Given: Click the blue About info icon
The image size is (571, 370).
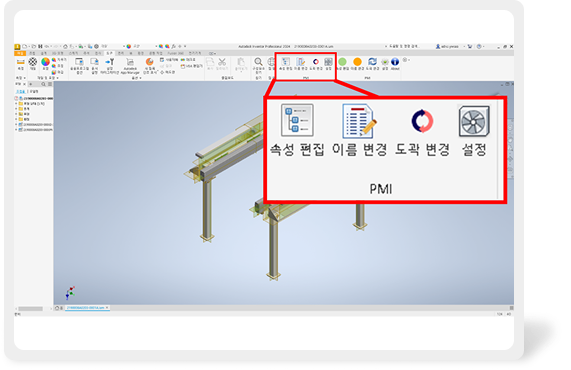Looking at the screenshot, I should [395, 62].
